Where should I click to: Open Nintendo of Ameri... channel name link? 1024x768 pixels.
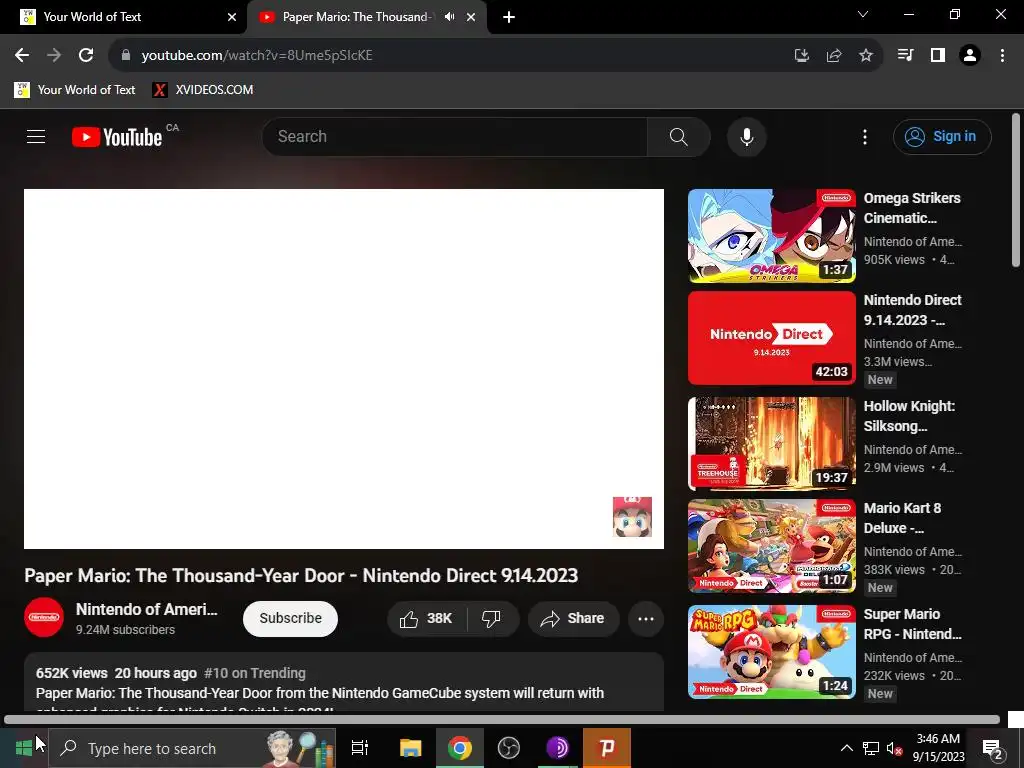[146, 609]
